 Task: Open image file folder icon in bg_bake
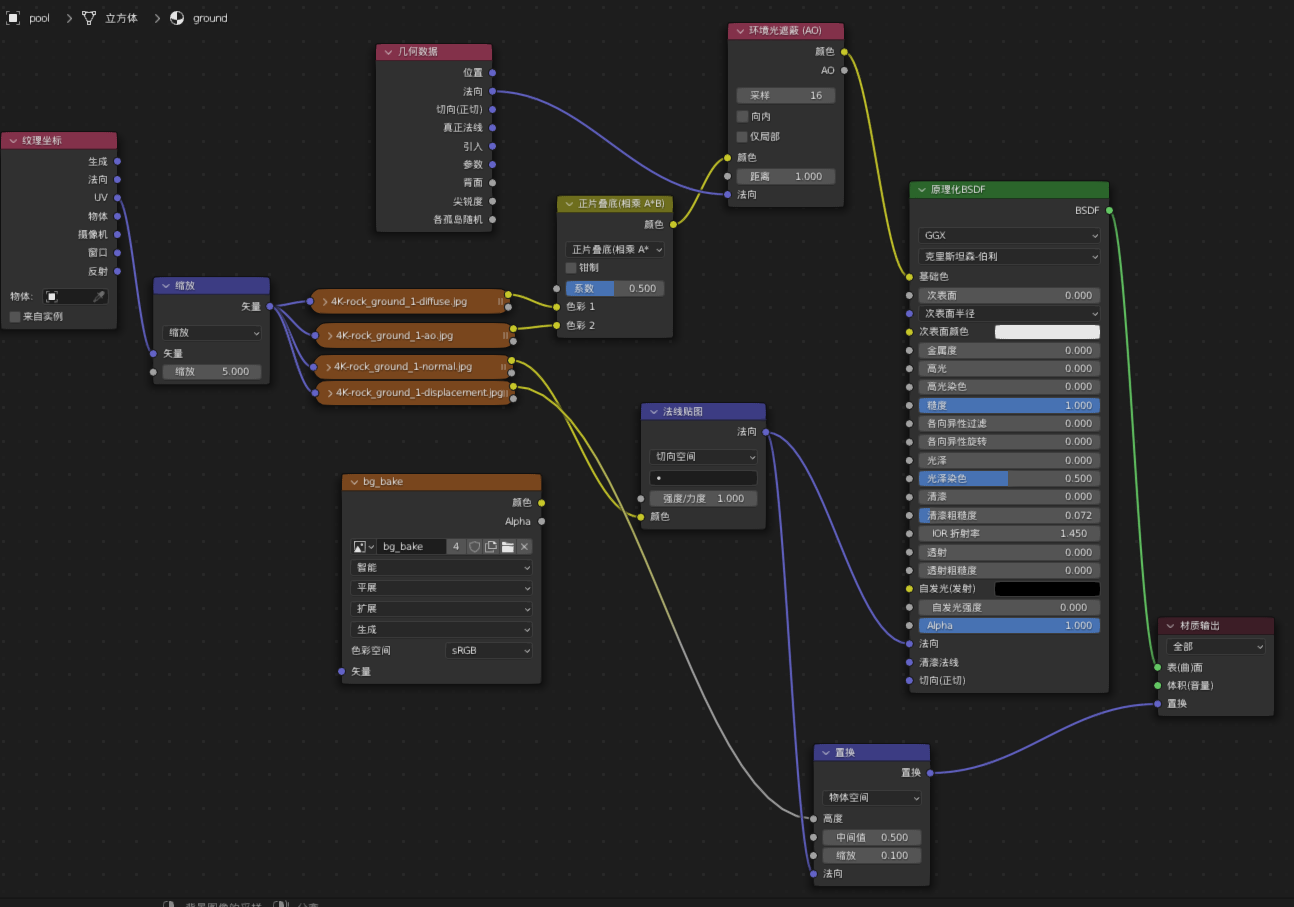pos(507,547)
